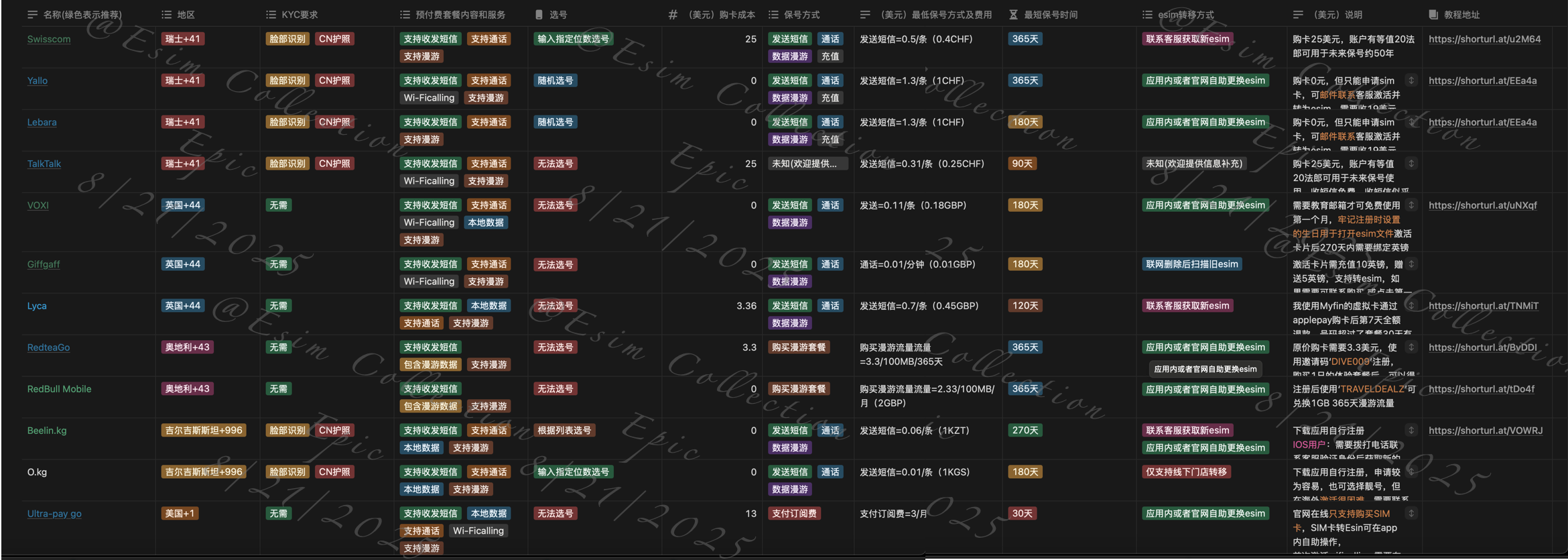
Task: Click the text icon of 最低保号方式及费用 column
Action: [x=865, y=15]
